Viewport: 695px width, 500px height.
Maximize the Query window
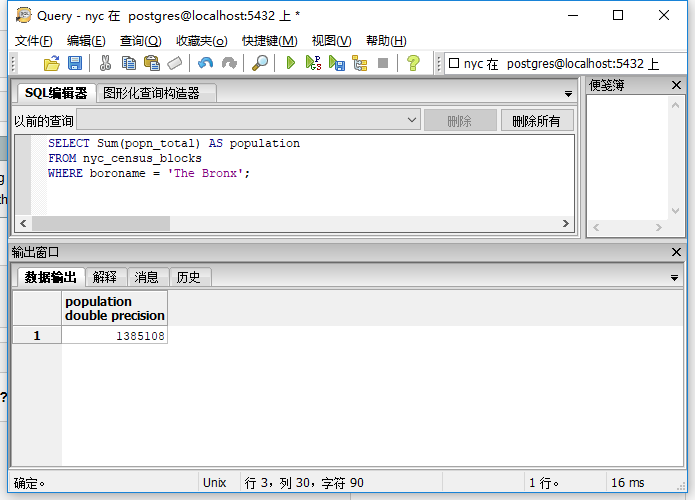point(618,16)
